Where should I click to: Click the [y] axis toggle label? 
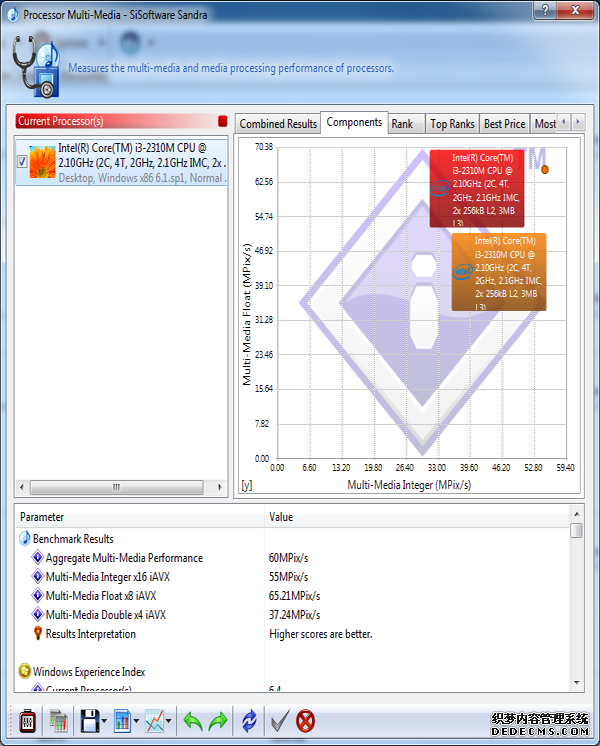click(x=246, y=485)
